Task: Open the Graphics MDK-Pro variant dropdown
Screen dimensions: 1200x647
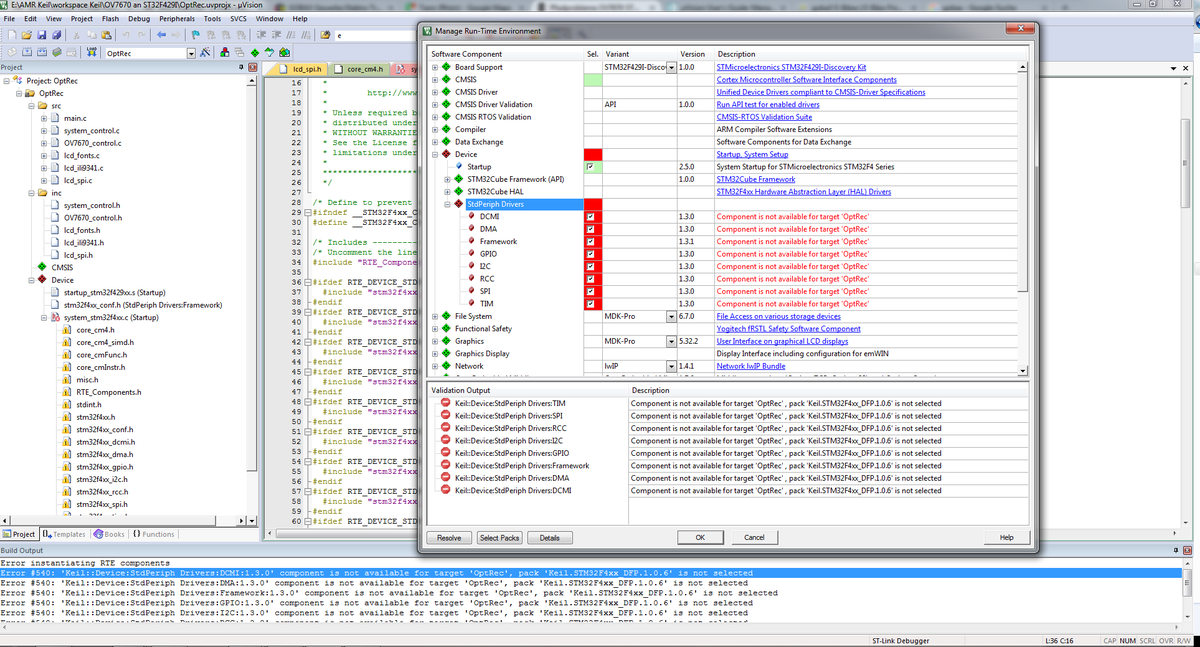Action: [671, 341]
